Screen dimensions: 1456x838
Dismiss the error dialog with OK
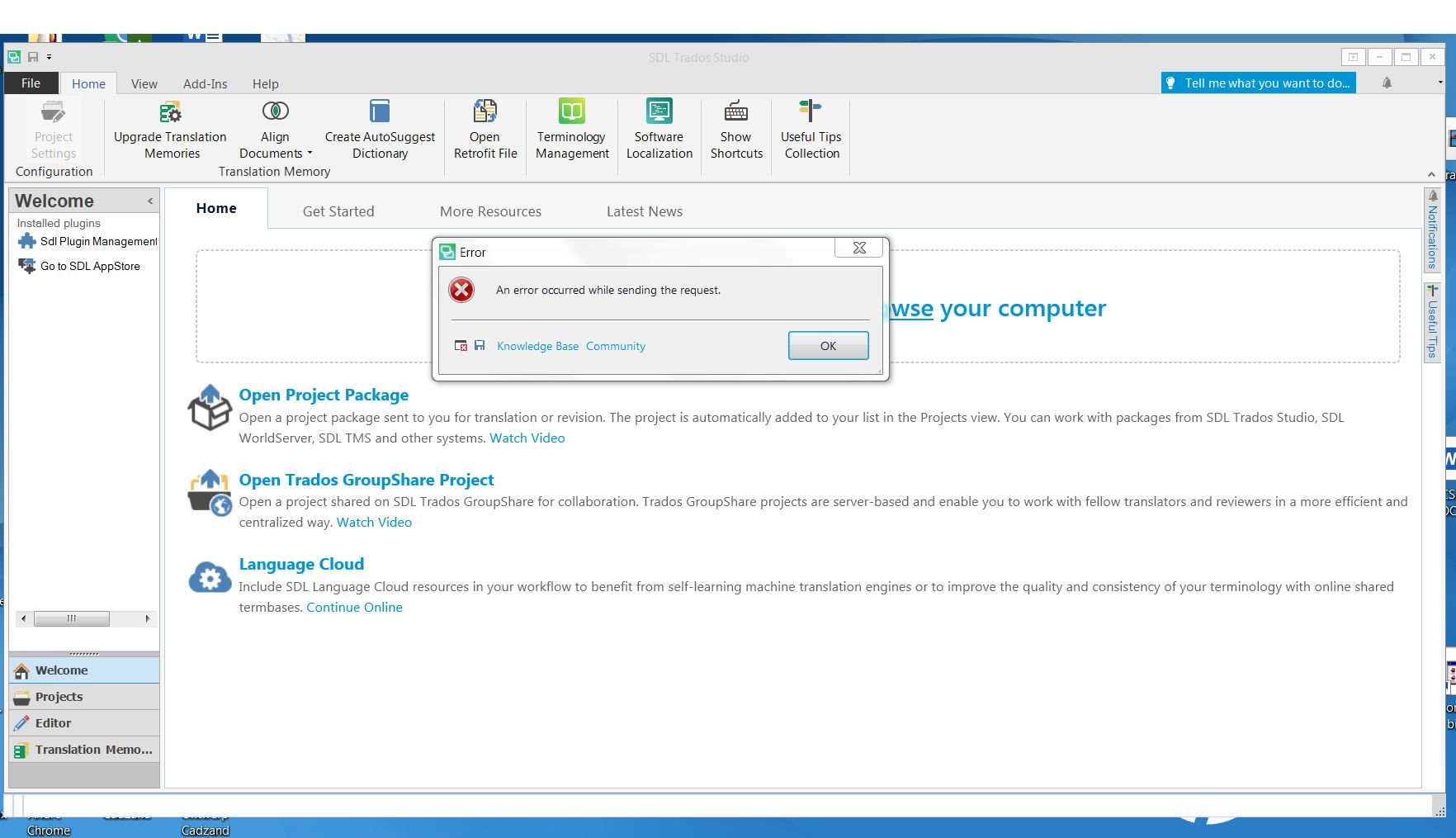pyautogui.click(x=828, y=346)
